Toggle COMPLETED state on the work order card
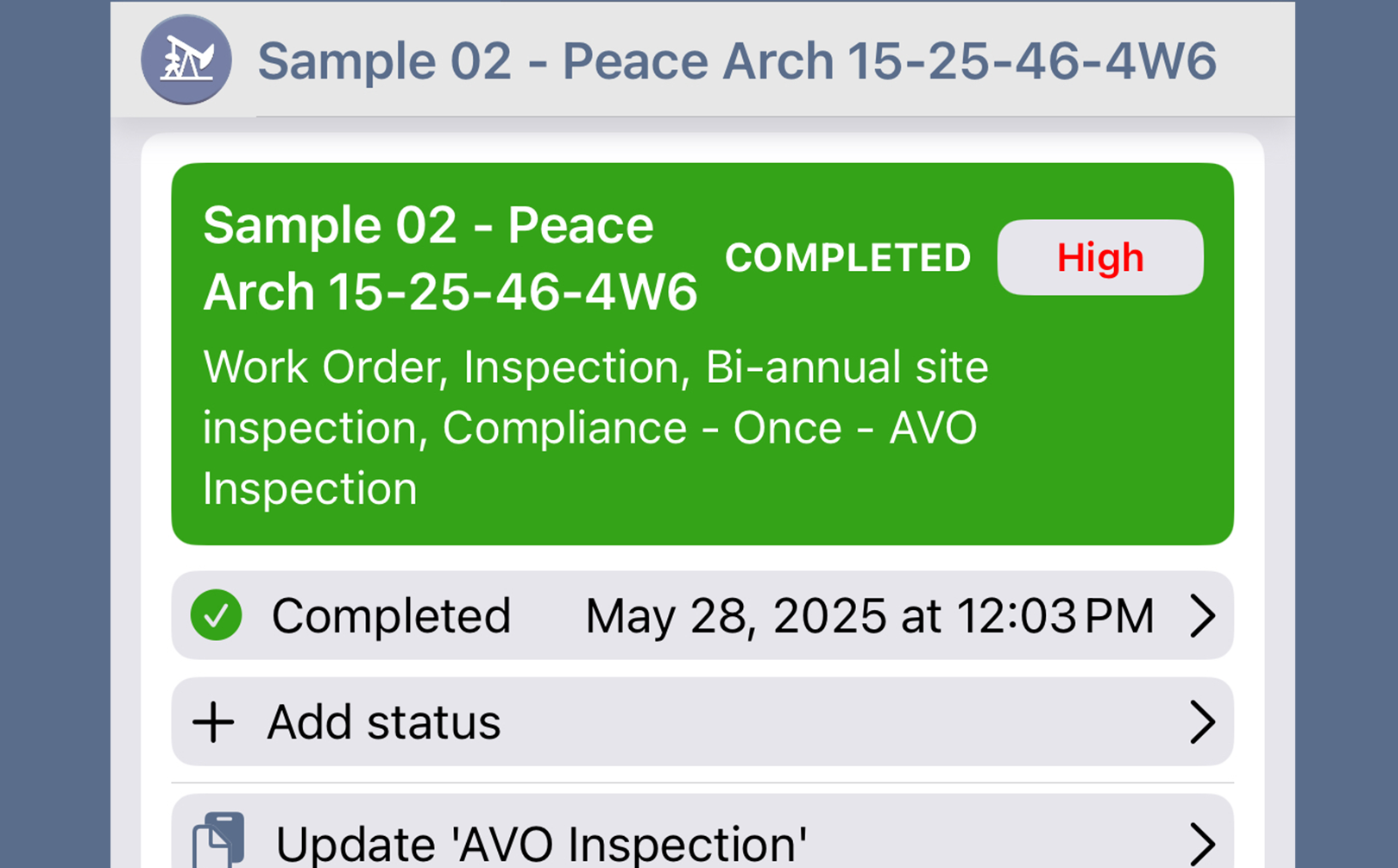The width and height of the screenshot is (1398, 868). tap(849, 257)
